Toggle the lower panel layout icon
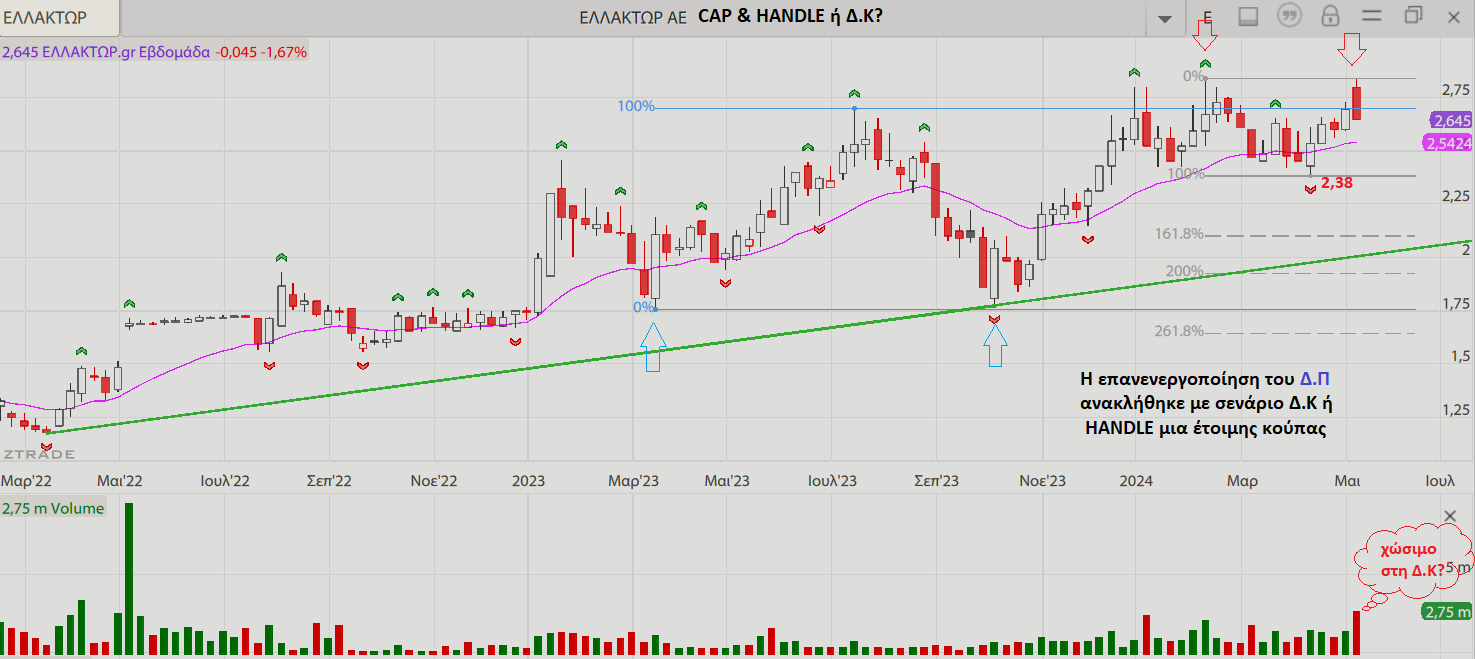This screenshot has height=659, width=1475. [x=1248, y=17]
